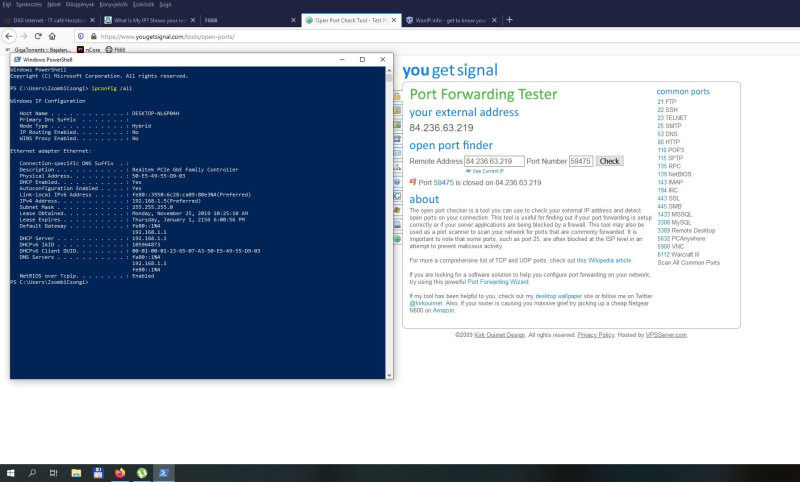Screen dimensions: 800x482
Task: Close the F668 tab
Action: [293, 20]
